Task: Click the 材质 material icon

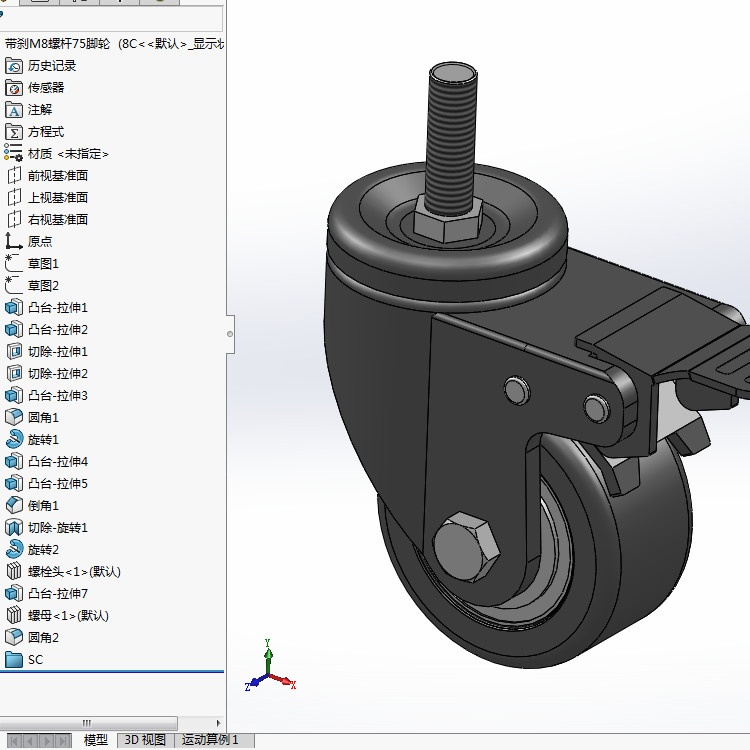Action: point(14,154)
